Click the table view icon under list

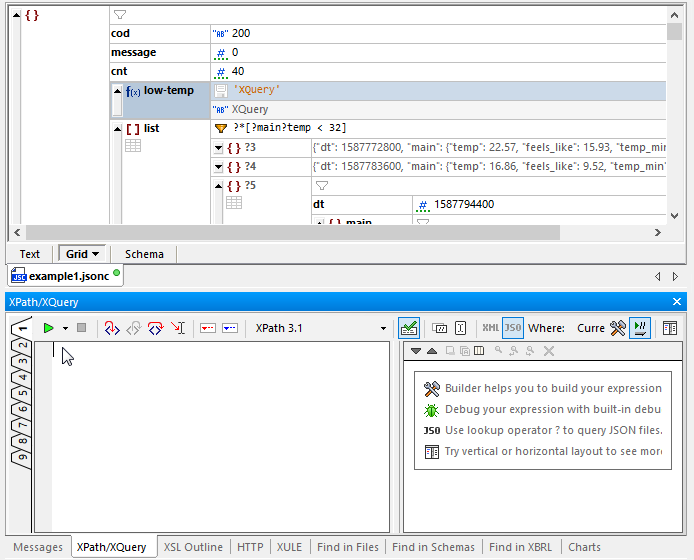click(133, 146)
